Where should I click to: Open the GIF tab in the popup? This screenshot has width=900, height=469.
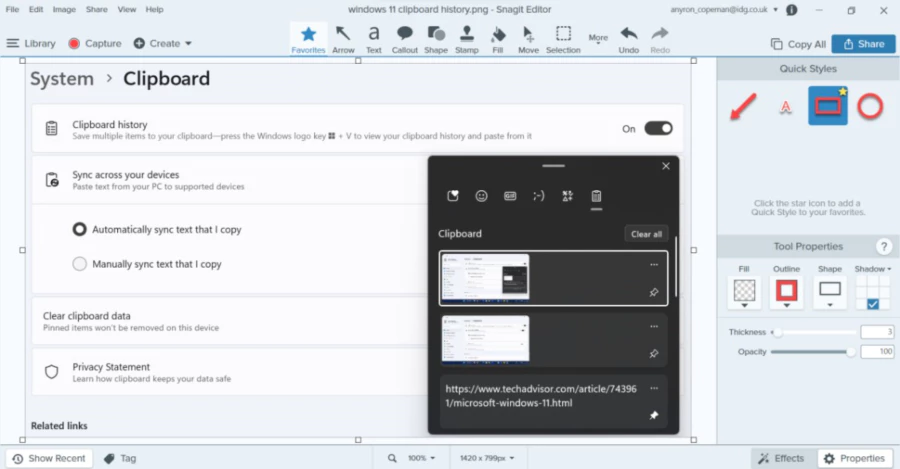click(510, 196)
